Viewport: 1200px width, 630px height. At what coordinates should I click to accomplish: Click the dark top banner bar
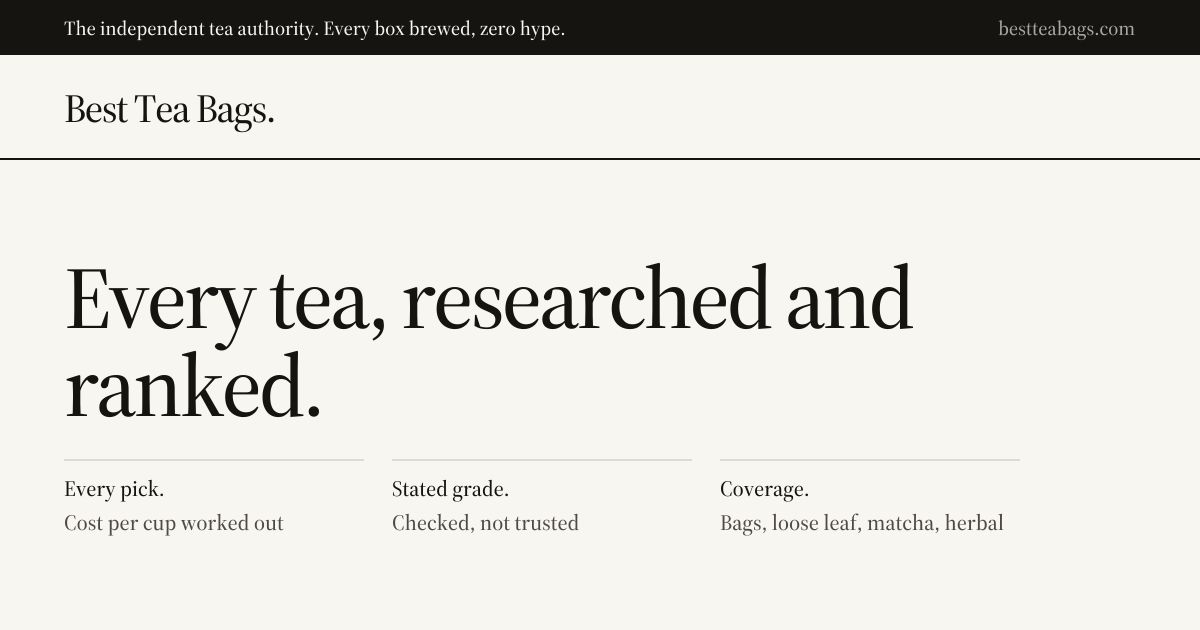pyautogui.click(x=600, y=27)
